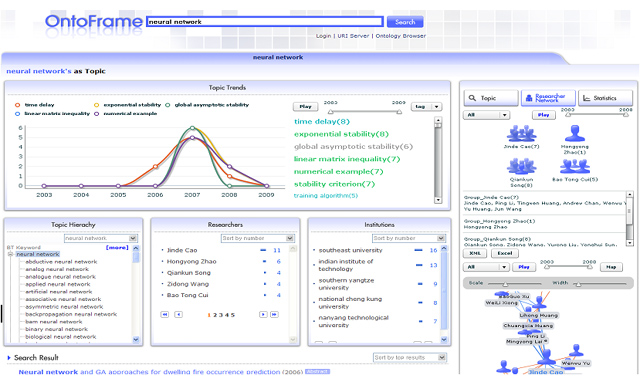The image size is (640, 392).
Task: Click the Qiankun Song(8) group icon
Action: 521,166
